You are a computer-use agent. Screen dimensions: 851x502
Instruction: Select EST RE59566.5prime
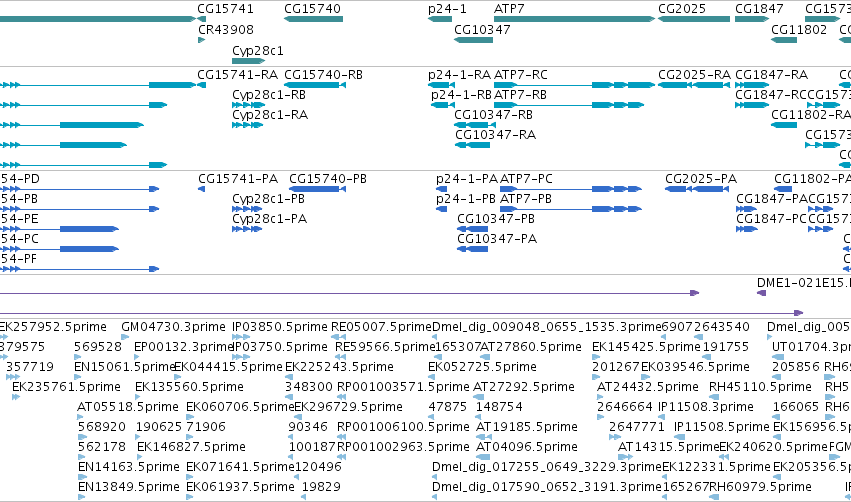[x=385, y=347]
